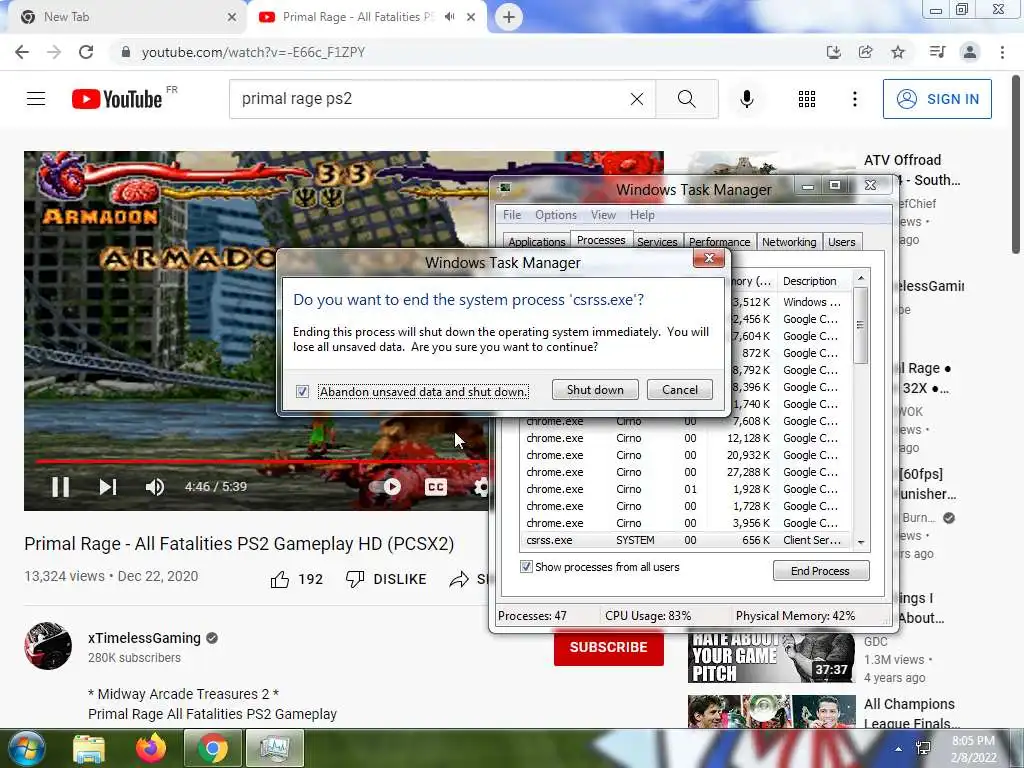Mute the tab via speaker icon
Screen dimensions: 1024x768
[x=449, y=17]
